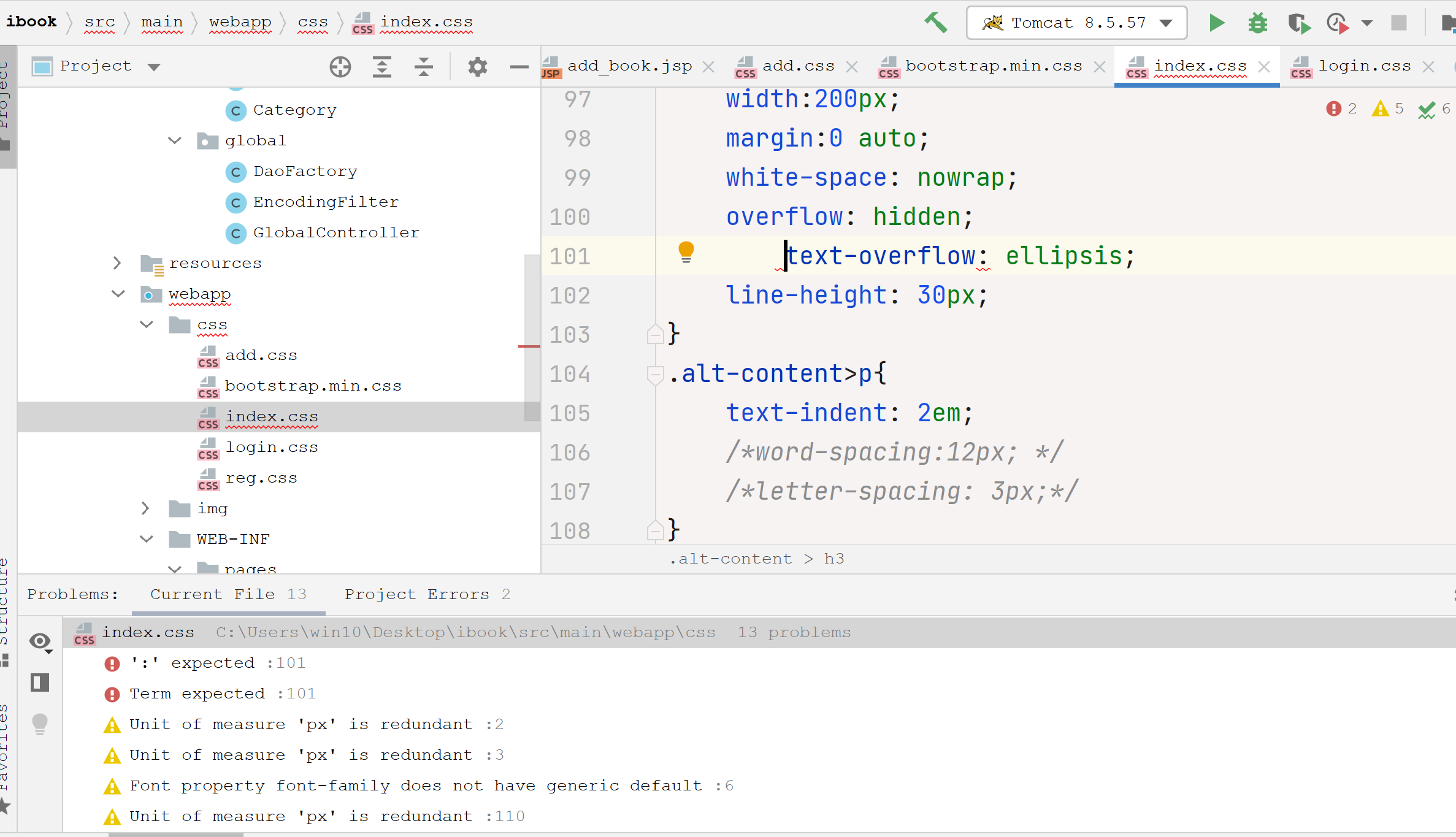
Task: Open index.css file in tree
Action: pyautogui.click(x=272, y=416)
